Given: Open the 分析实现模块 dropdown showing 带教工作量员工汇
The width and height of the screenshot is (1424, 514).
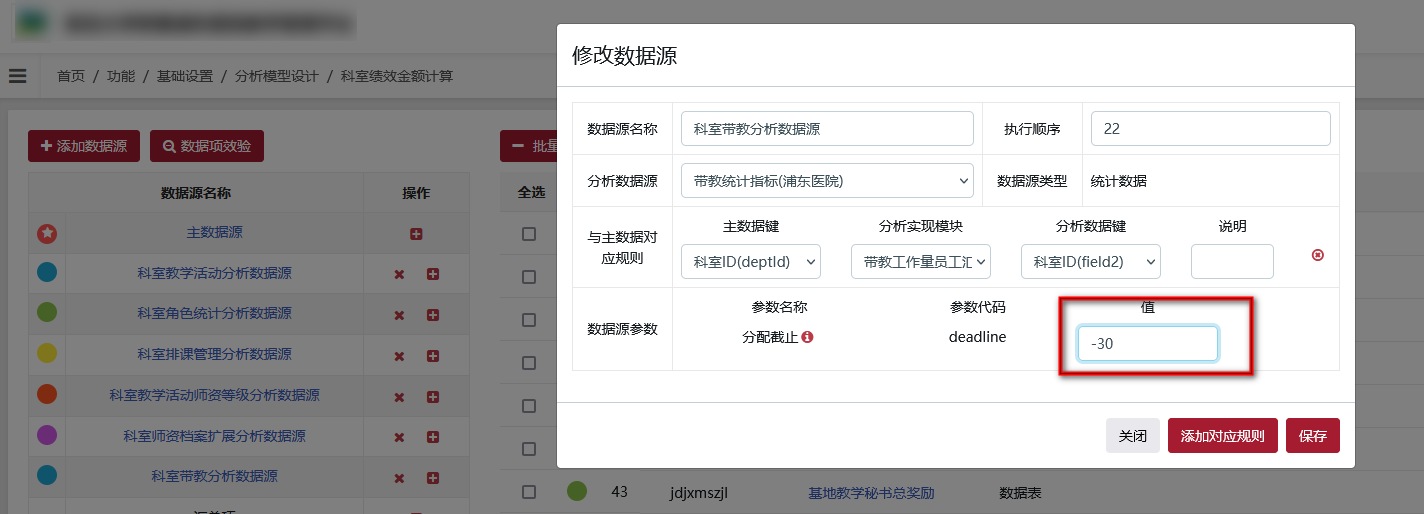Looking at the screenshot, I should point(921,261).
